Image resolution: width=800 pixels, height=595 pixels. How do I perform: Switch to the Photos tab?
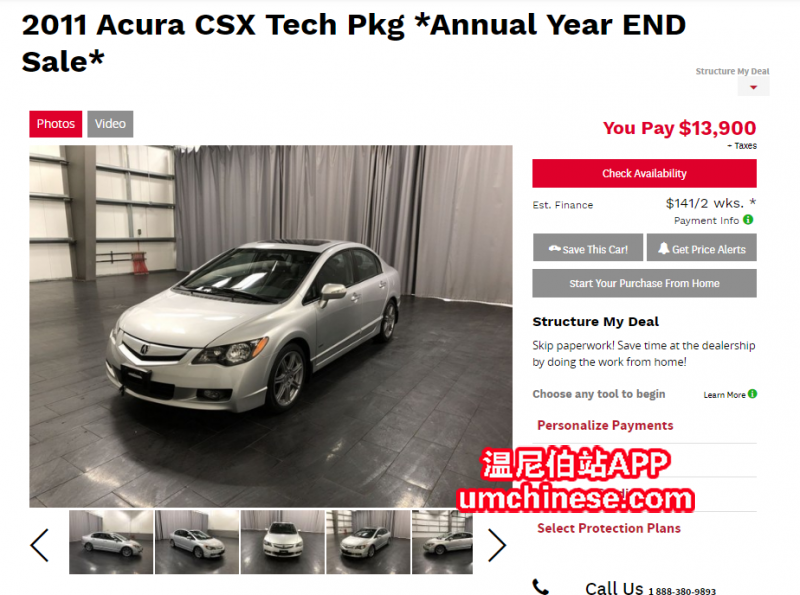tap(56, 124)
